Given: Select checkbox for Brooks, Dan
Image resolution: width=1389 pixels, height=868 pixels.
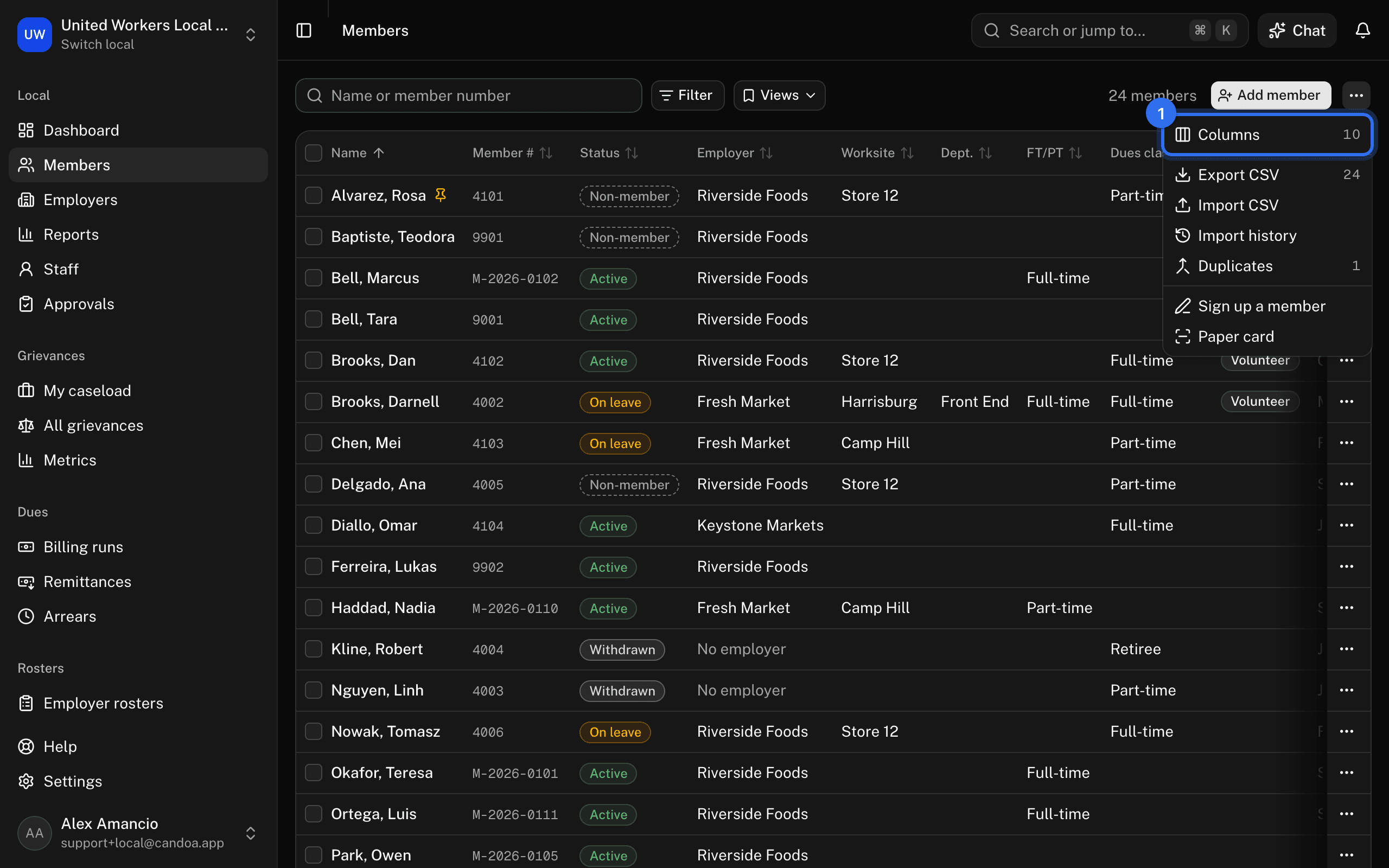Looking at the screenshot, I should (x=314, y=361).
